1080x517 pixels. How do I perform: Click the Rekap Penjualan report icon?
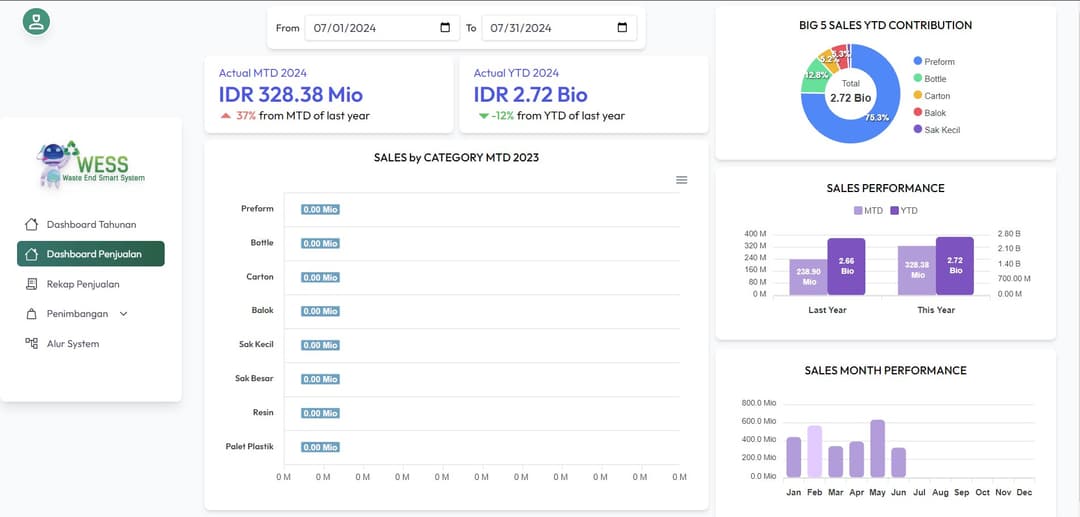(31, 284)
